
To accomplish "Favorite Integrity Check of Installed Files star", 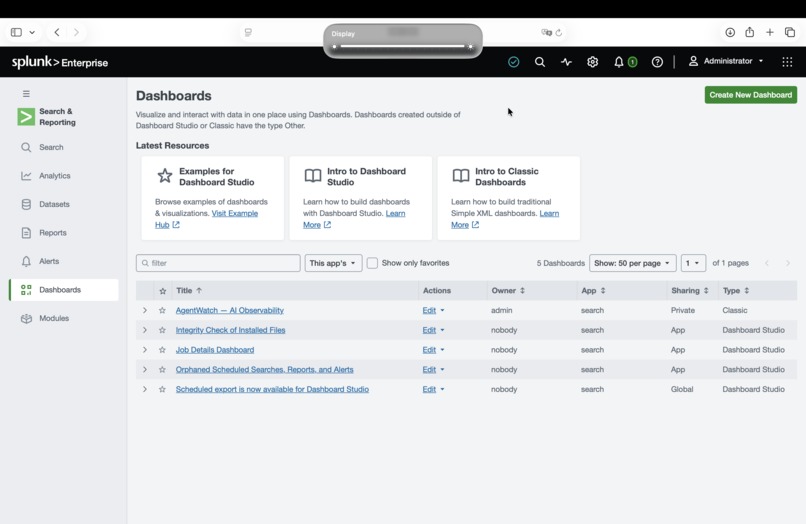I will (162, 330).
